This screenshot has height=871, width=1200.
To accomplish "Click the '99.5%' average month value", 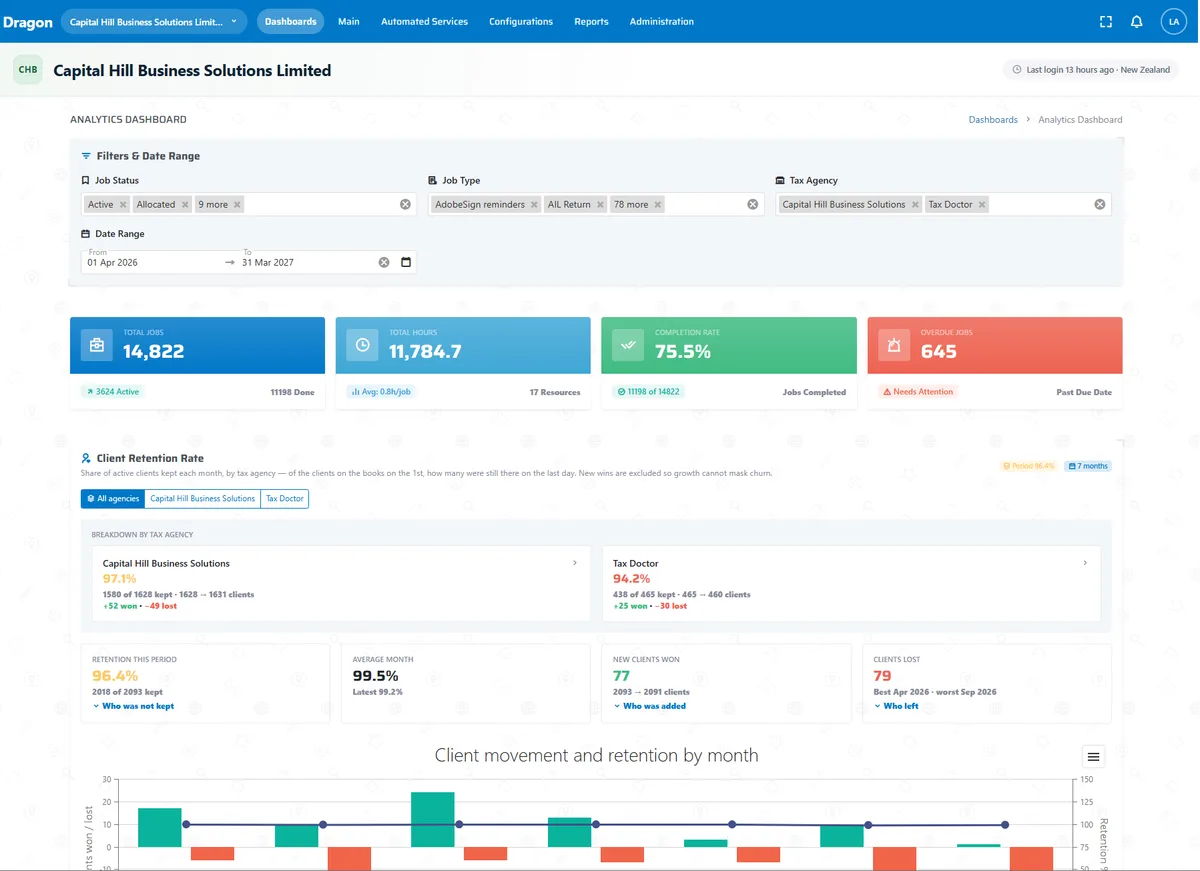I will pyautogui.click(x=376, y=677).
